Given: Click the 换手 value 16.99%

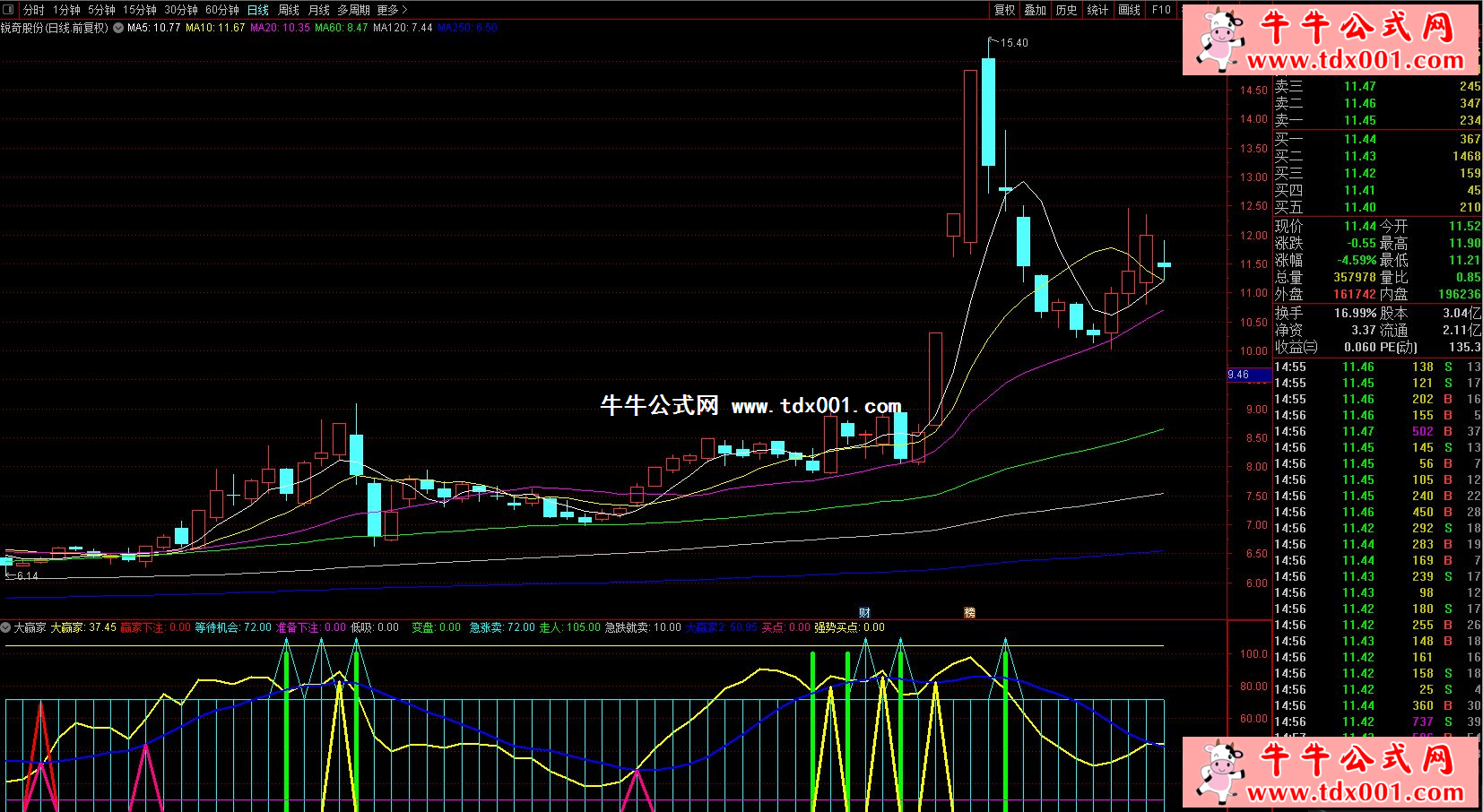Looking at the screenshot, I should pyautogui.click(x=1355, y=313).
